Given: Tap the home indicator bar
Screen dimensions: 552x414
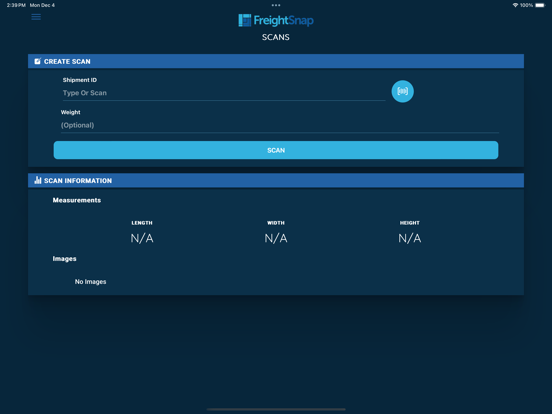Looking at the screenshot, I should click(x=276, y=409).
